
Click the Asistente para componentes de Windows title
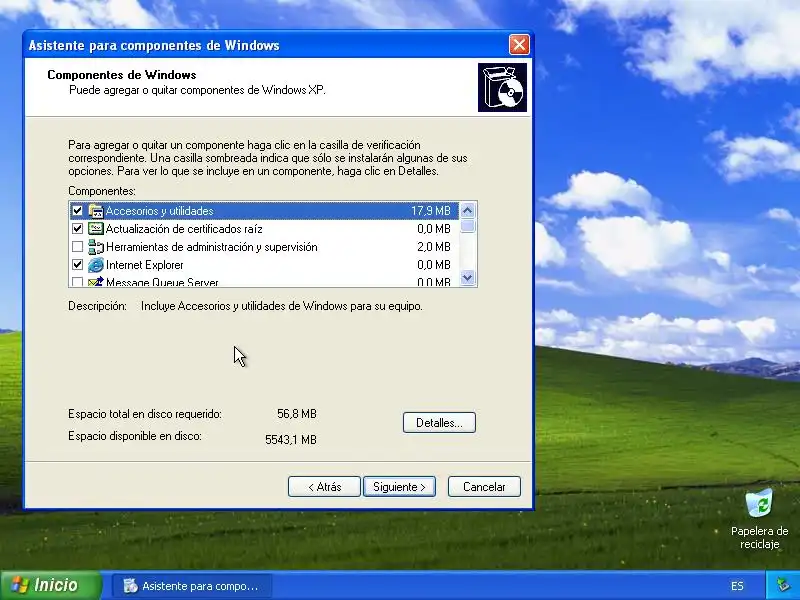pyautogui.click(x=154, y=45)
